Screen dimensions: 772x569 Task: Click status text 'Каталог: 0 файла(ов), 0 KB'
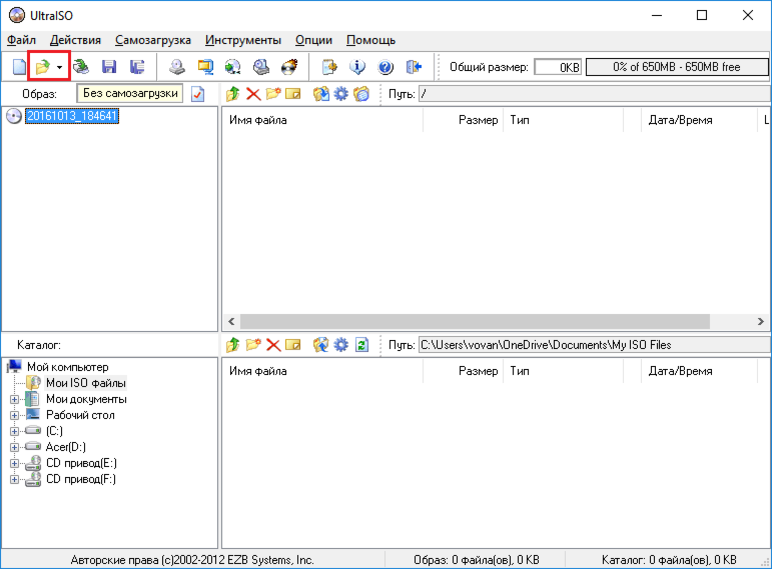669,560
